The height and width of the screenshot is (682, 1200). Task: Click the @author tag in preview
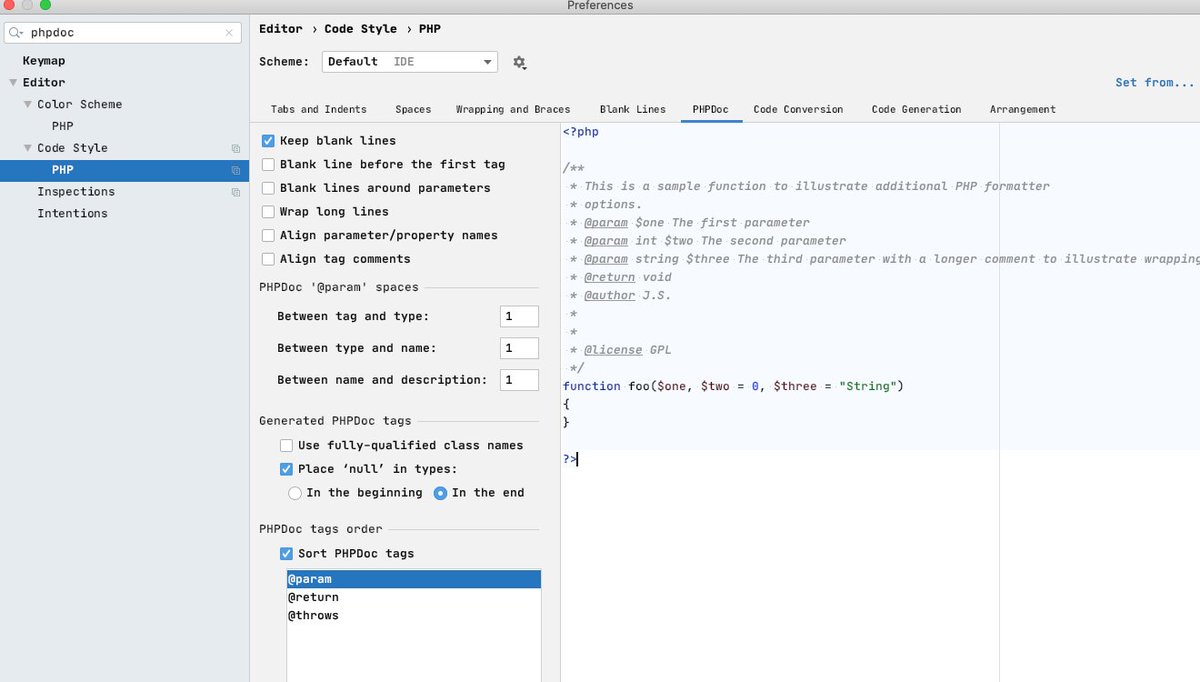609,296
